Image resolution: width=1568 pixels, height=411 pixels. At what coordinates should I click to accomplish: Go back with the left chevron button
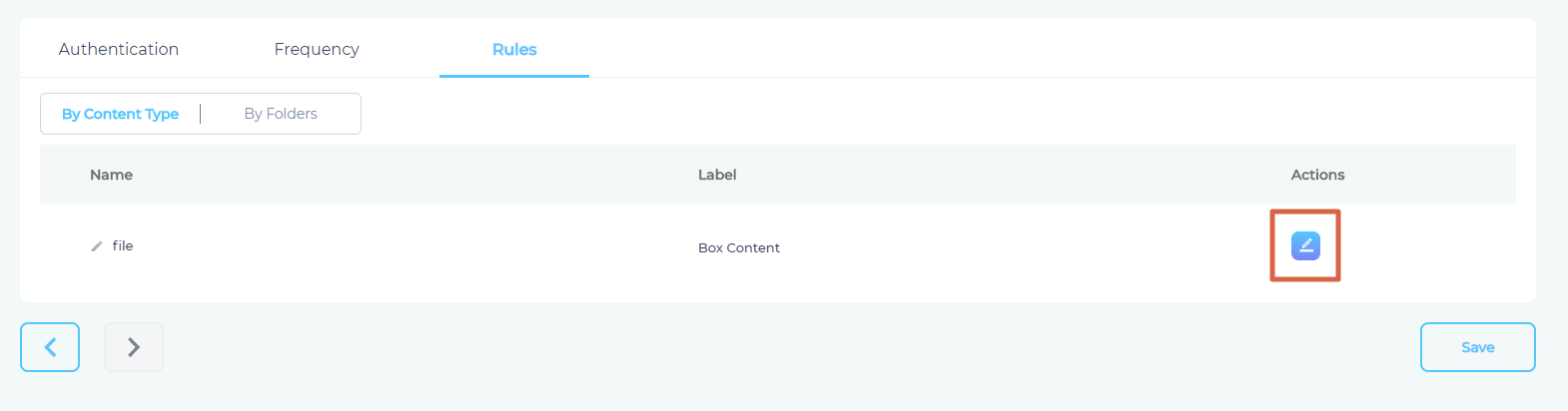pyautogui.click(x=50, y=347)
